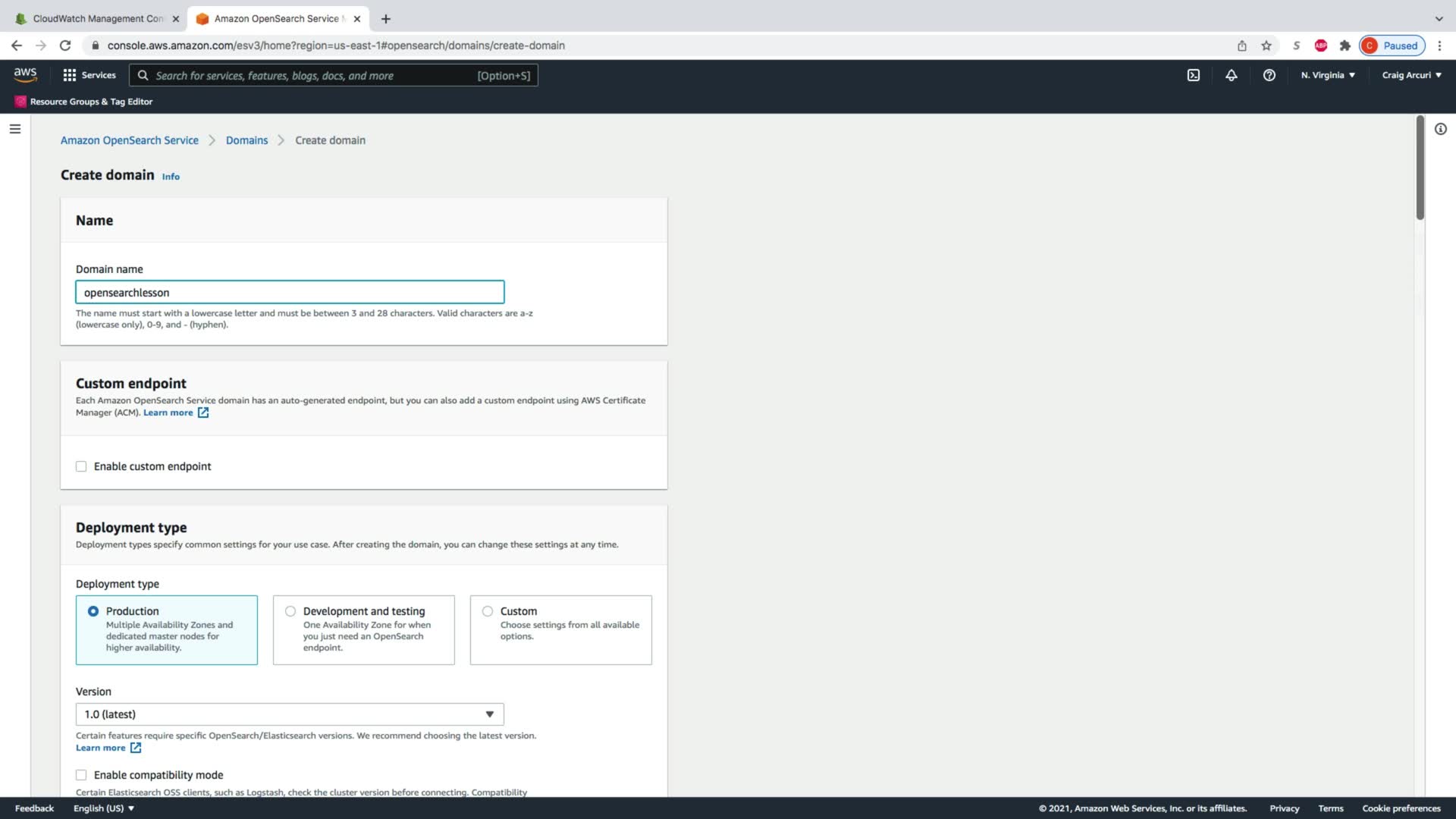This screenshot has height=819, width=1456.
Task: Open the Version dropdown
Action: [x=289, y=714]
